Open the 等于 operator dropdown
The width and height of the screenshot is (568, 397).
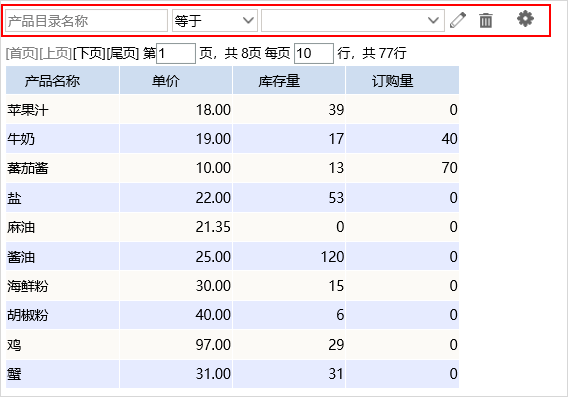215,21
